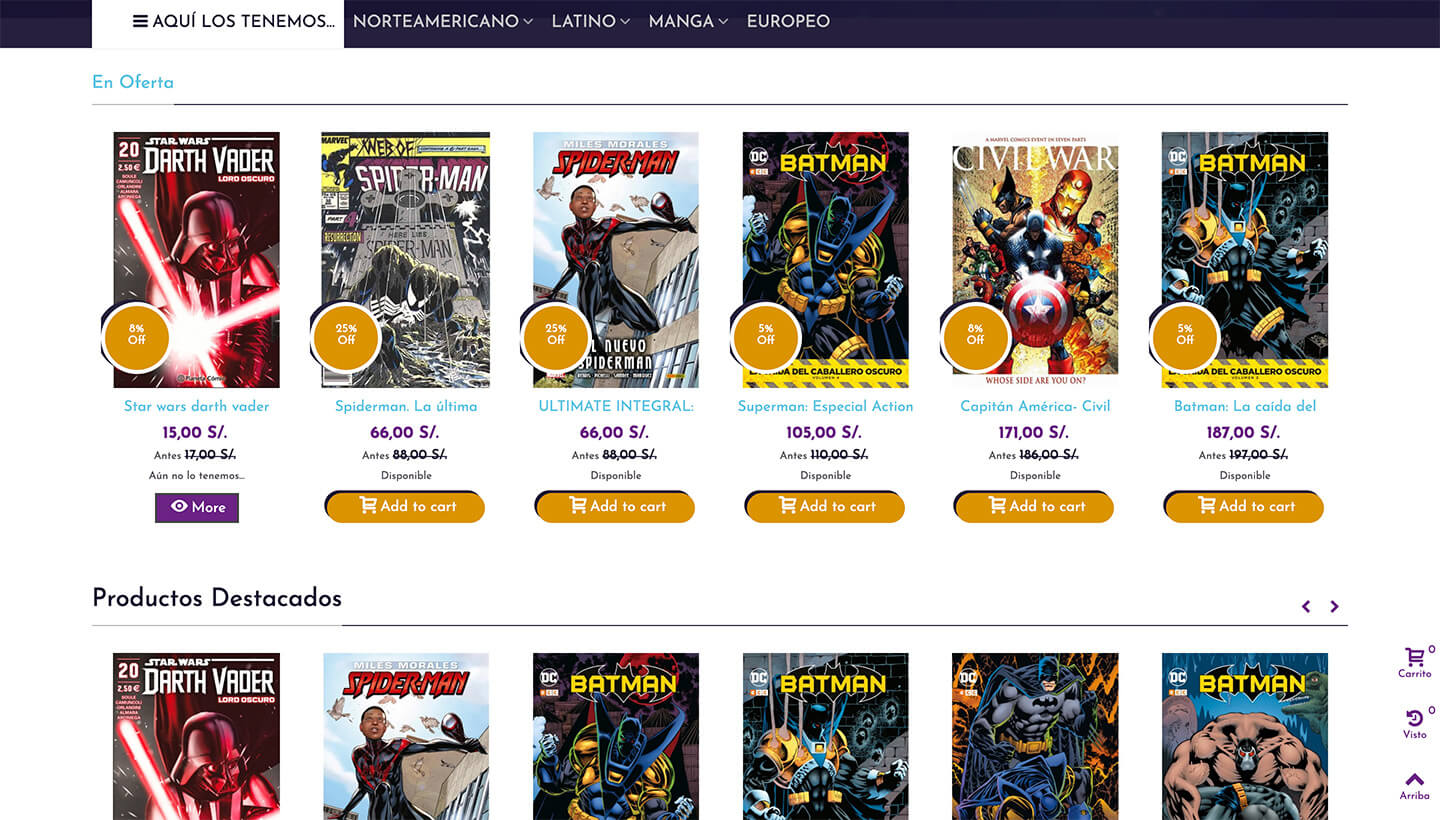1440x820 pixels.
Task: Open the Civil War cover thumbnail
Action: click(x=1035, y=260)
